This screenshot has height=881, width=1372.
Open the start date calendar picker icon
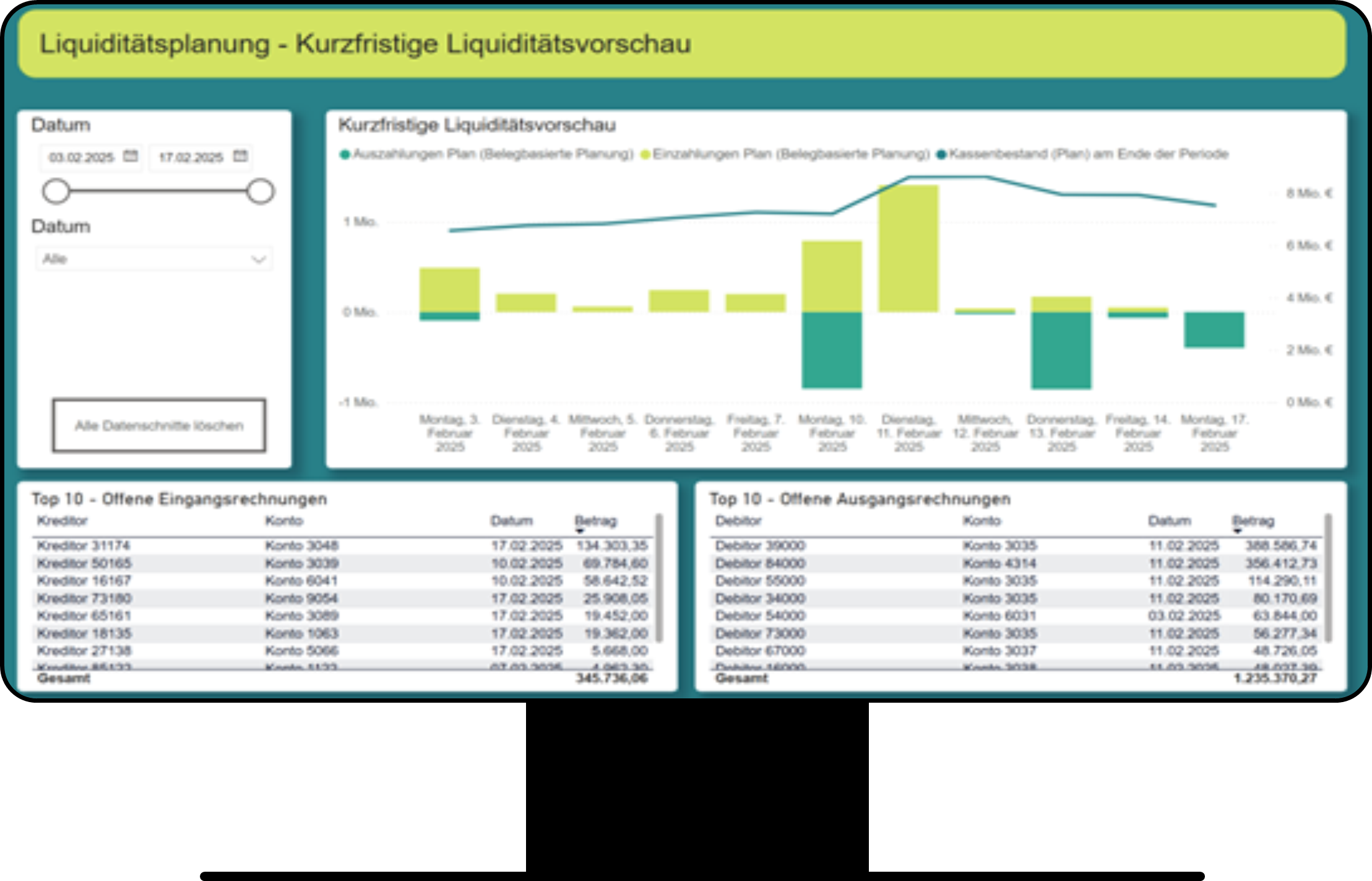(x=130, y=156)
